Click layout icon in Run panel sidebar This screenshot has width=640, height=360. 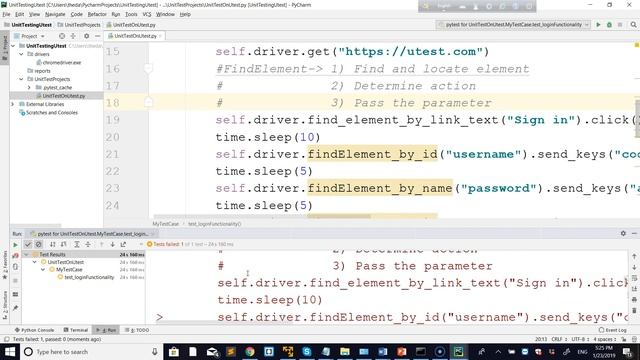coord(15,294)
